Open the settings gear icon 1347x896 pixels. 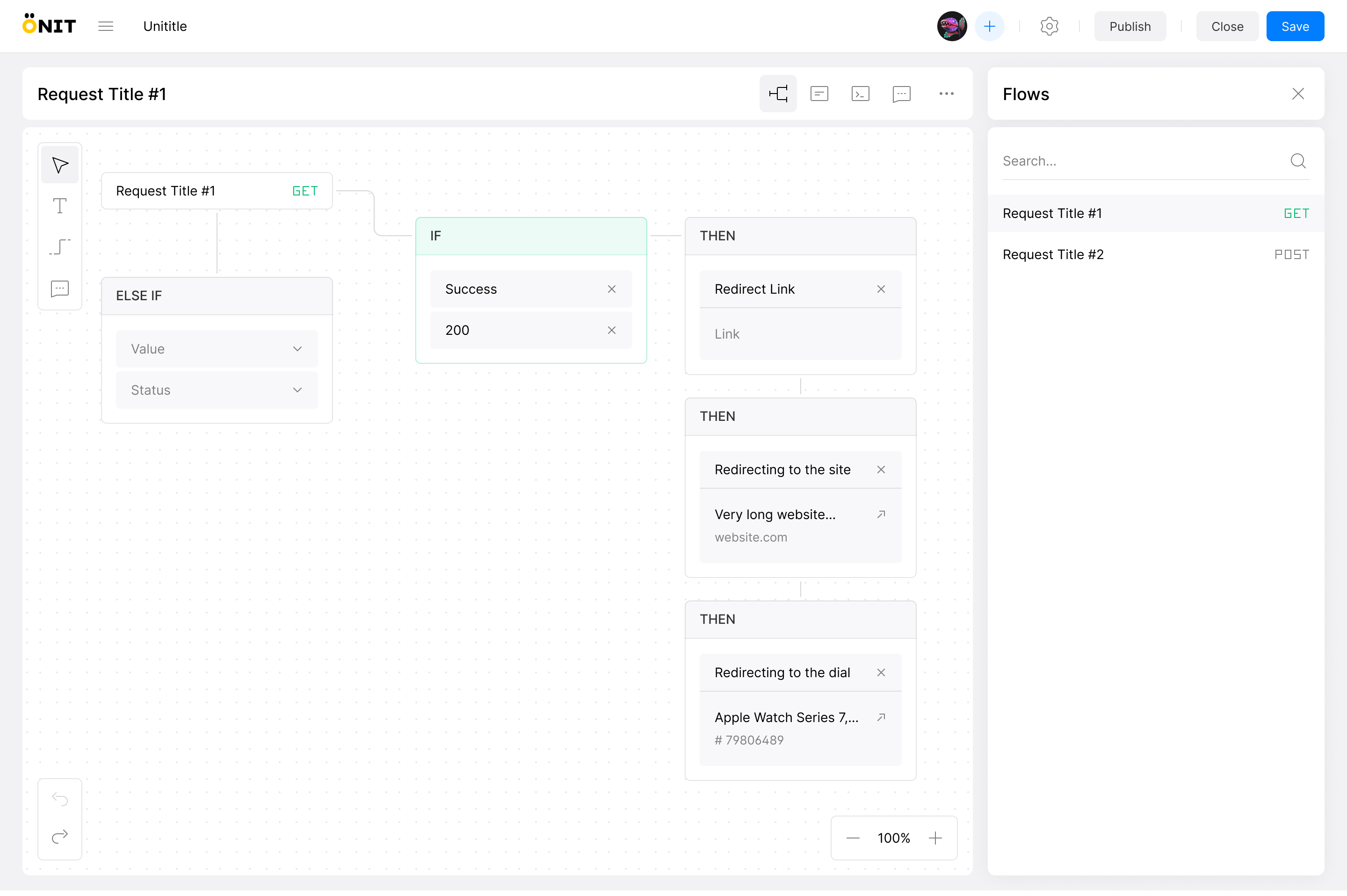click(1049, 26)
